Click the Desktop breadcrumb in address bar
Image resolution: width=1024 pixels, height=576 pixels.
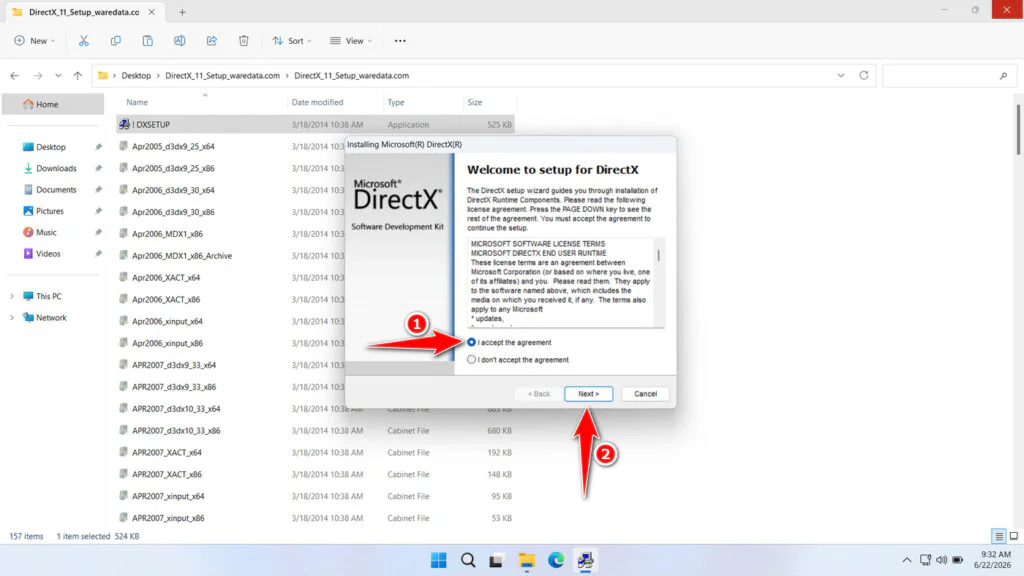pyautogui.click(x=136, y=76)
